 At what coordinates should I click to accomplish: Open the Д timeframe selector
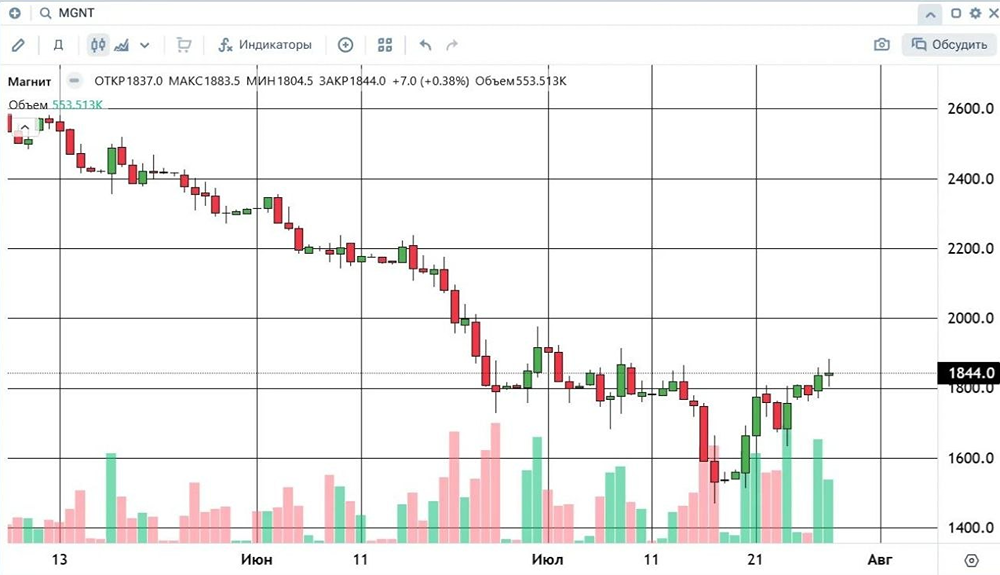(58, 45)
